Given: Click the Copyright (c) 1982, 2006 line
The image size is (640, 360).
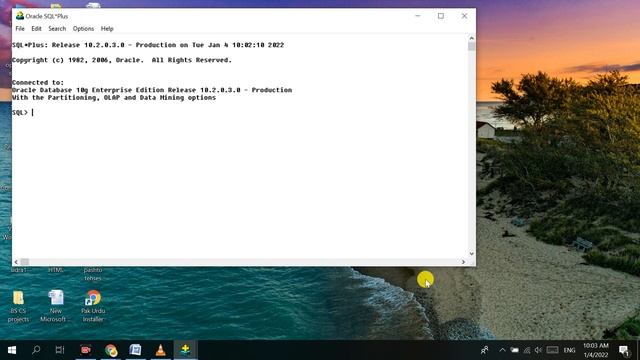Looking at the screenshot, I should pos(122,60).
